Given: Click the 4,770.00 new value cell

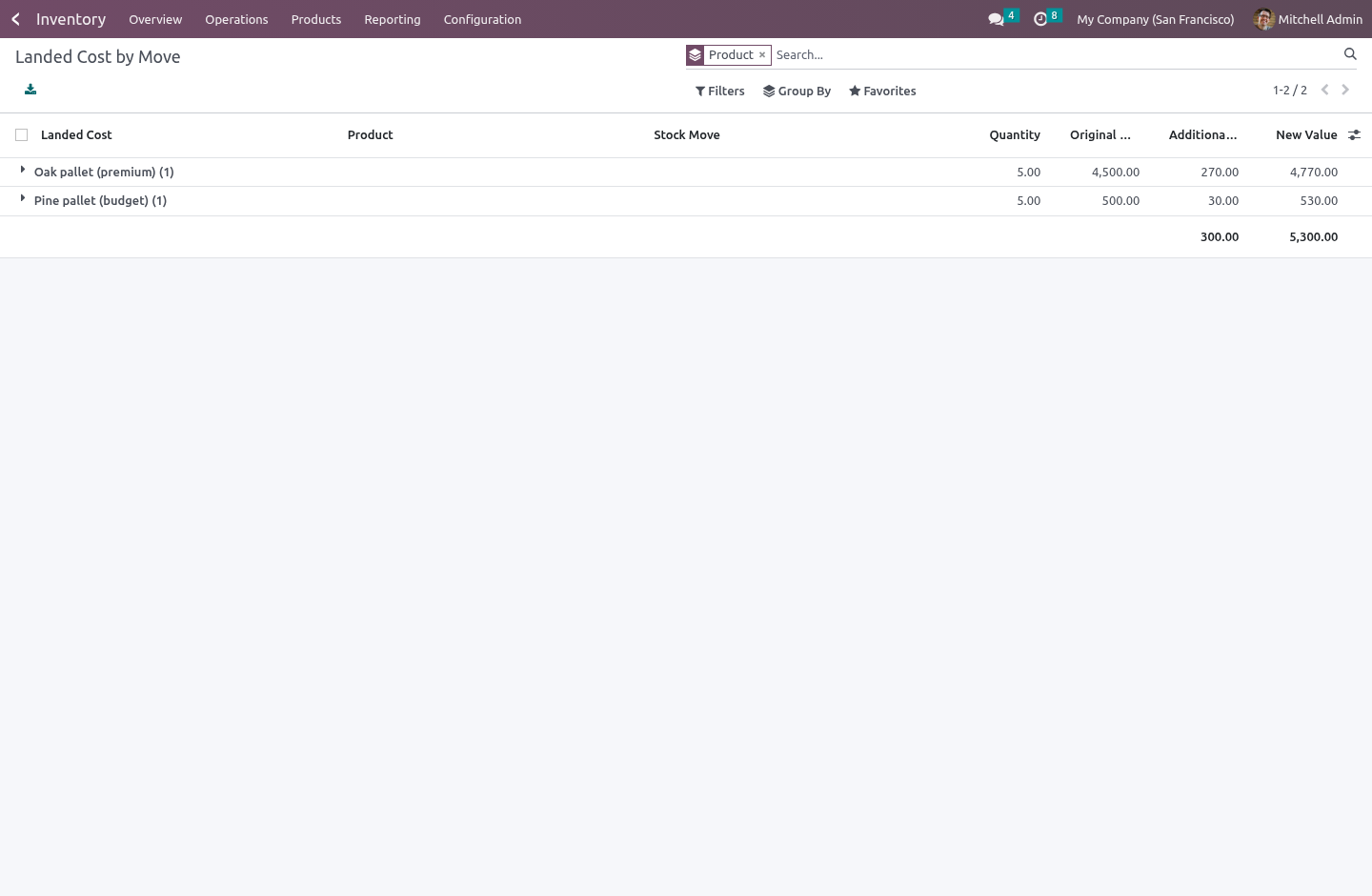Looking at the screenshot, I should (1314, 173).
